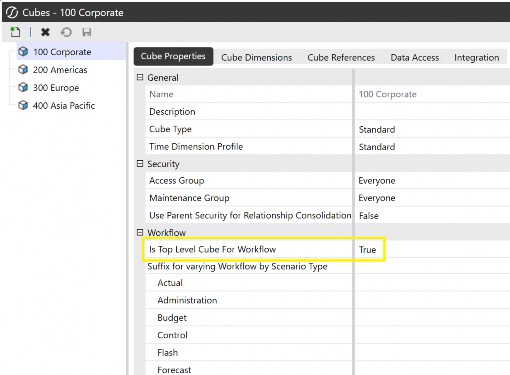Collapse the Security section
Screen dimensions: 510x375
click(140, 164)
